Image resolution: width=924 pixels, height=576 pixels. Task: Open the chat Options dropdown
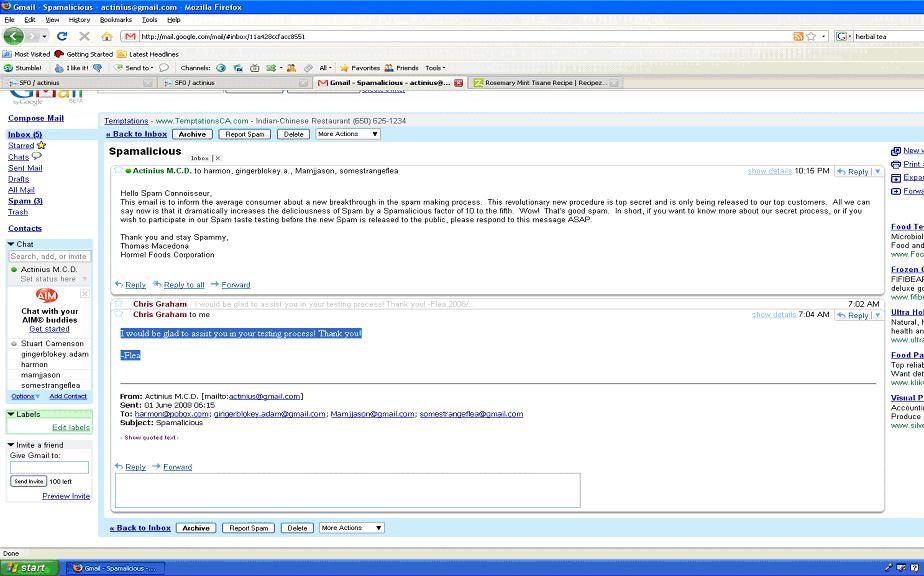pos(25,396)
